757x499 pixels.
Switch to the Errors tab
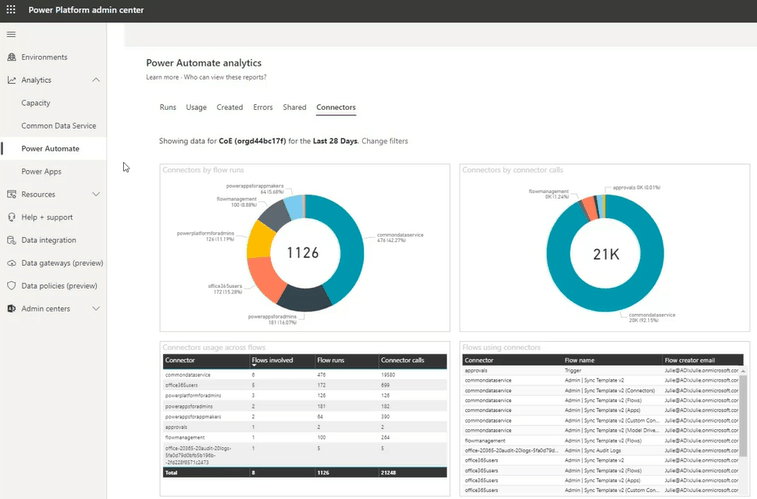tap(262, 107)
